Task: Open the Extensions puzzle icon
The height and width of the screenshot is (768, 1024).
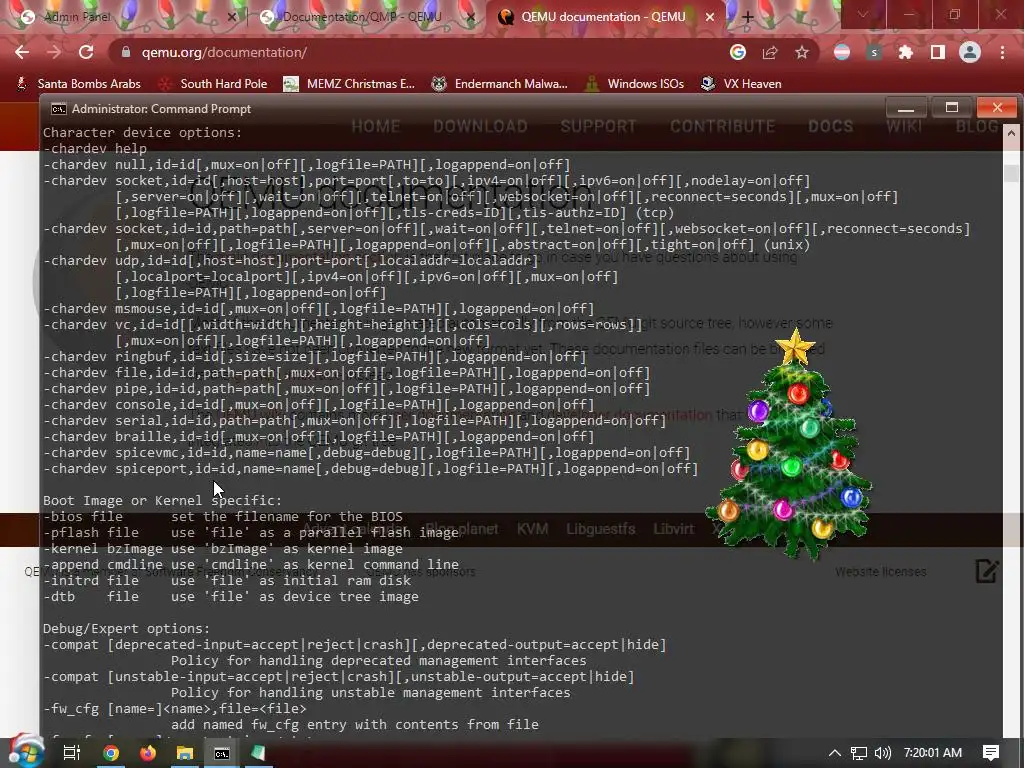Action: [906, 52]
